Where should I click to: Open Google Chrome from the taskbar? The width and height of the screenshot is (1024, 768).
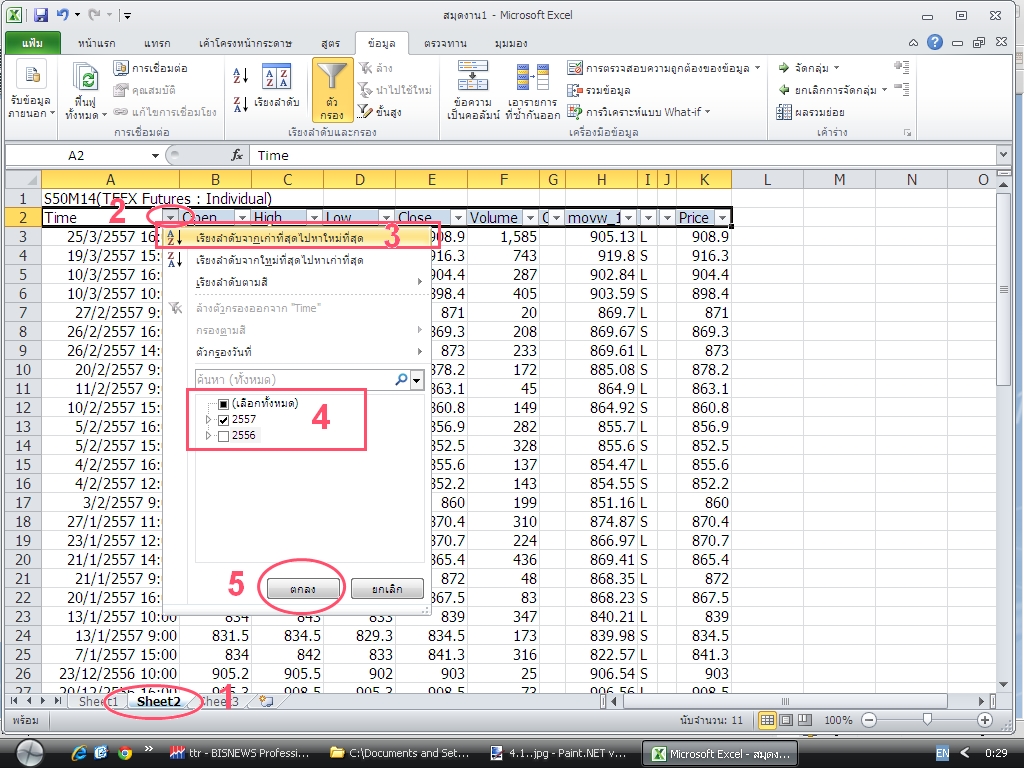125,753
